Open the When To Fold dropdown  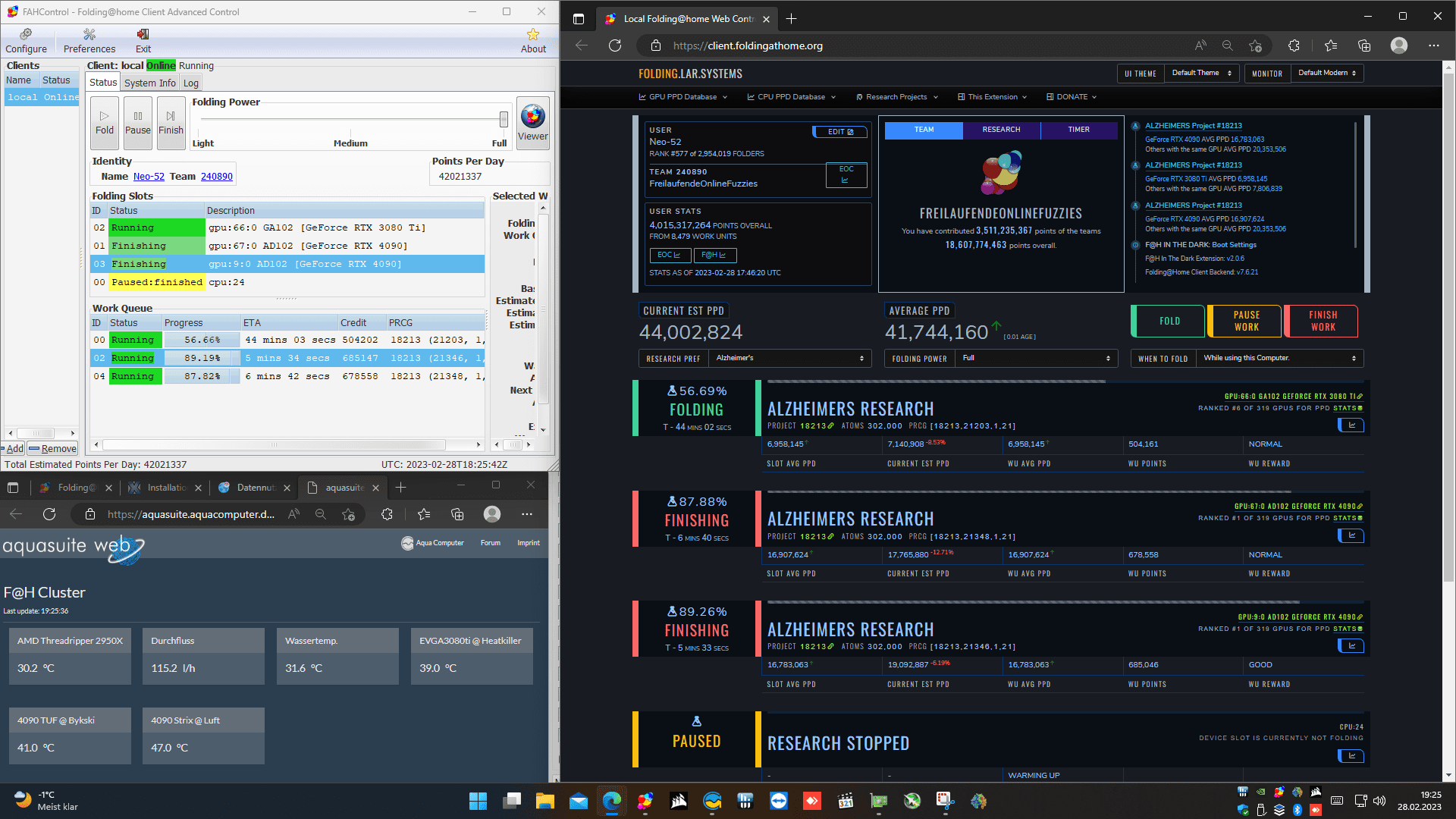click(1279, 358)
